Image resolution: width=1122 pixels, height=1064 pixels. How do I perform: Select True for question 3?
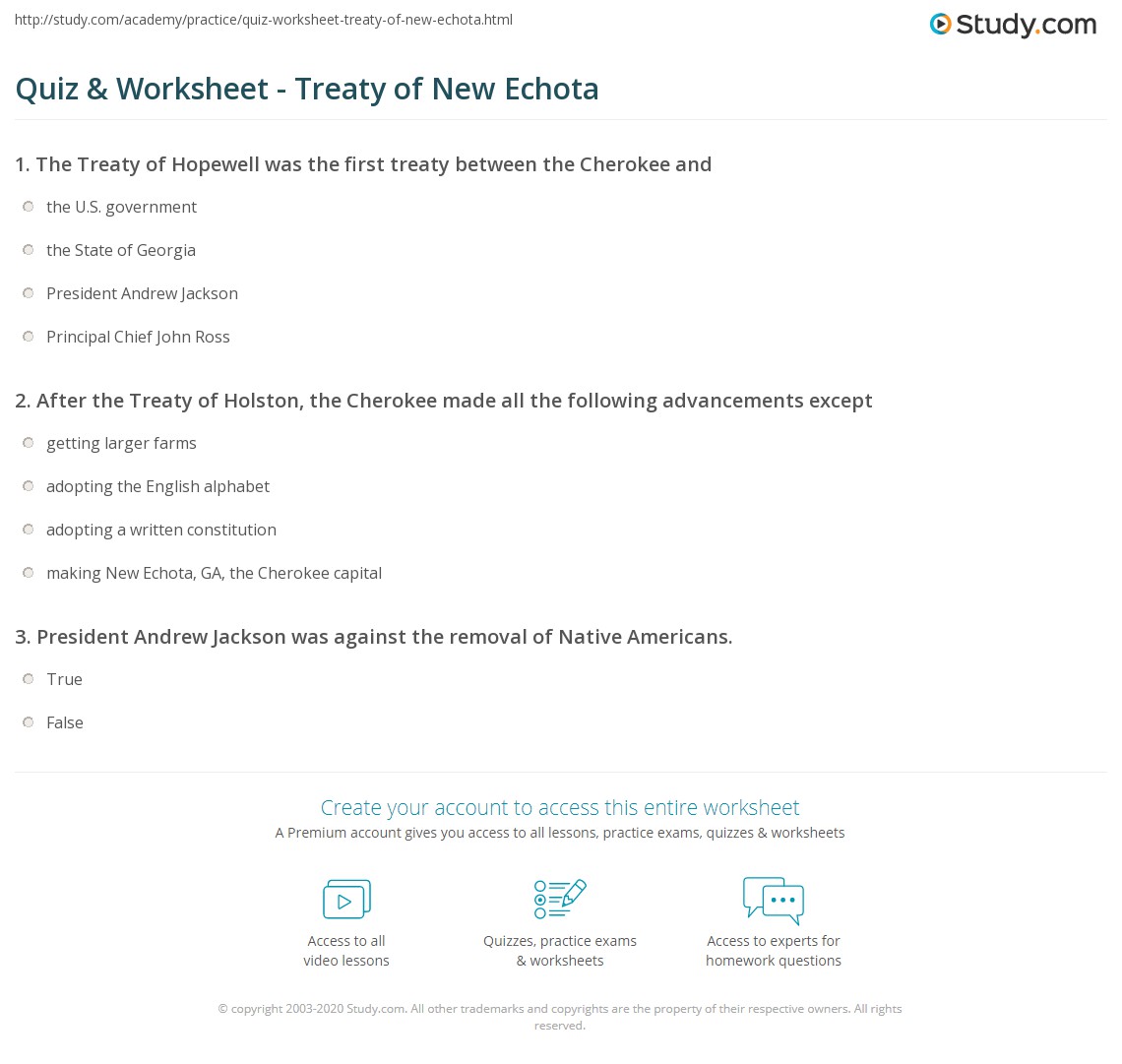coord(29,679)
